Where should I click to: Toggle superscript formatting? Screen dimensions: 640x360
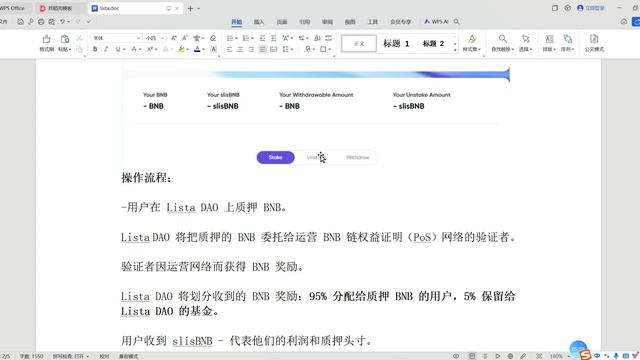click(x=150, y=49)
